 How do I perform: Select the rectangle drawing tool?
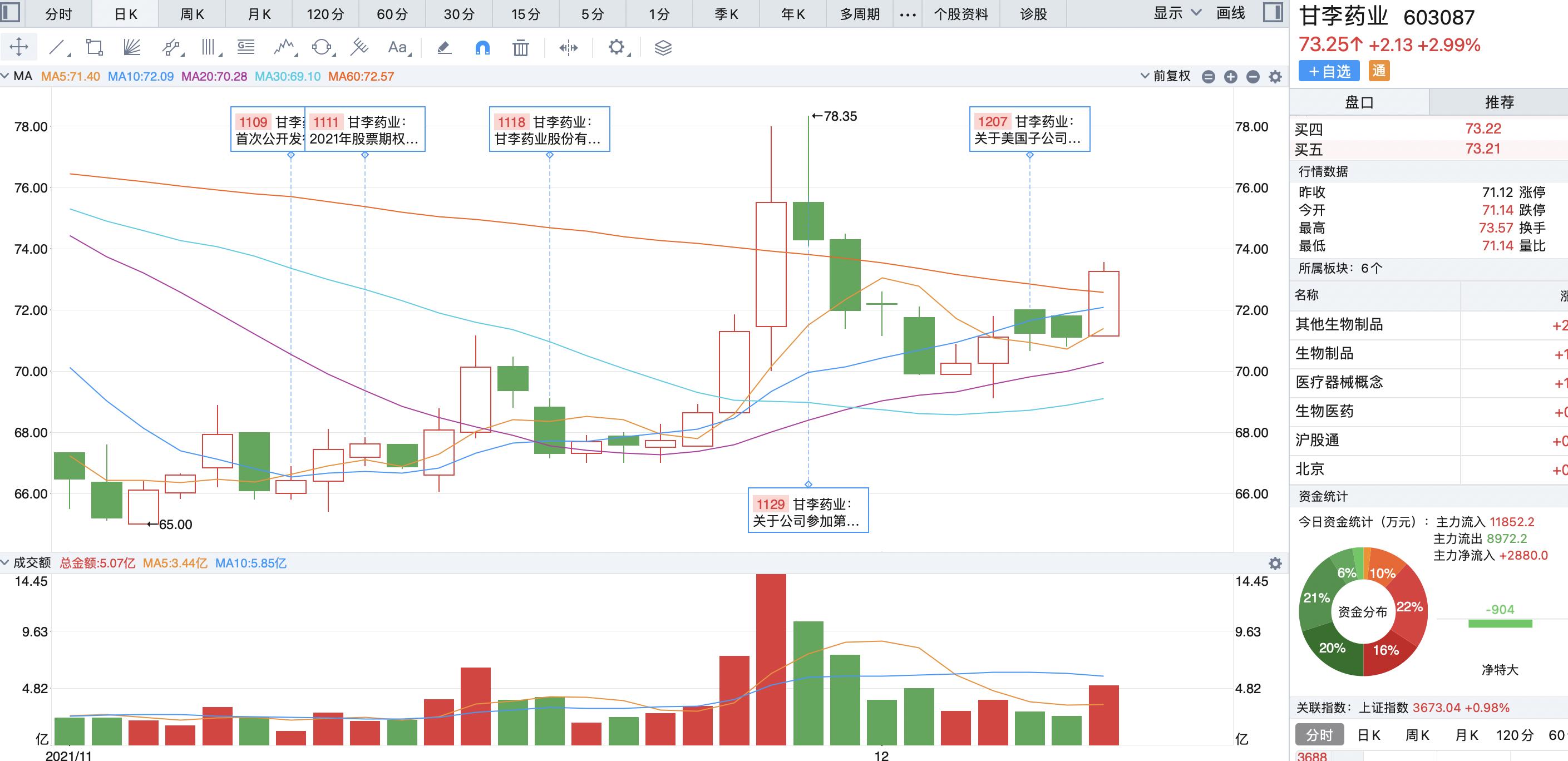(95, 47)
